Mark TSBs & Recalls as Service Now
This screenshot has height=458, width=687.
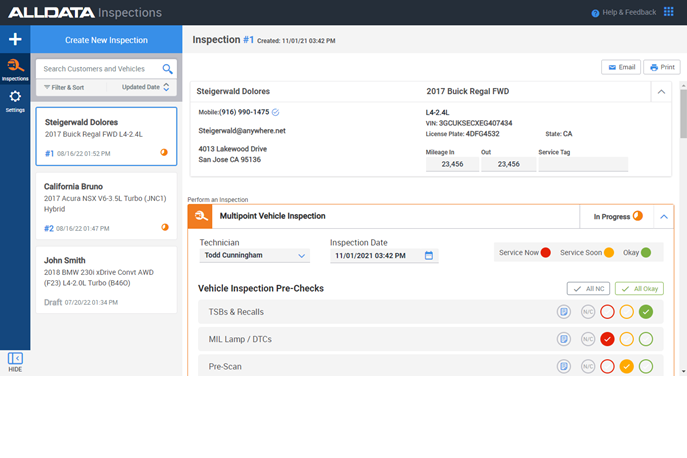(x=607, y=312)
